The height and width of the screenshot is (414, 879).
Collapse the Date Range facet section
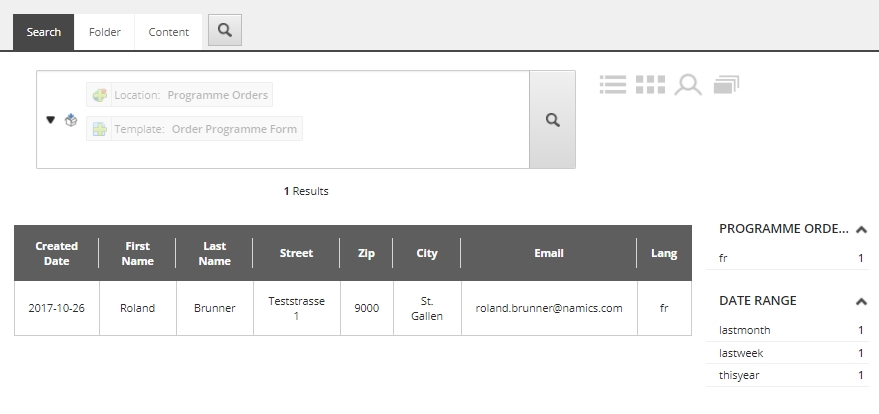point(862,301)
